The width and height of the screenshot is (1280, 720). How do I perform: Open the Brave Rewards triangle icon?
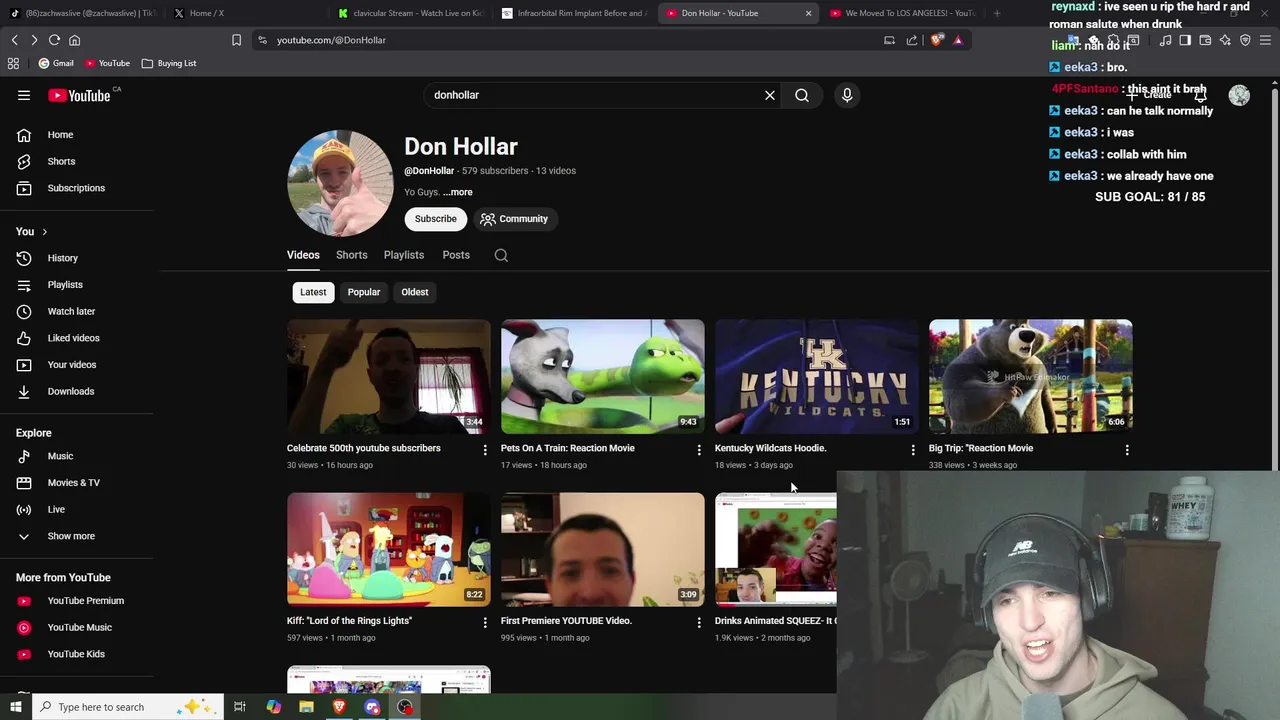click(958, 40)
